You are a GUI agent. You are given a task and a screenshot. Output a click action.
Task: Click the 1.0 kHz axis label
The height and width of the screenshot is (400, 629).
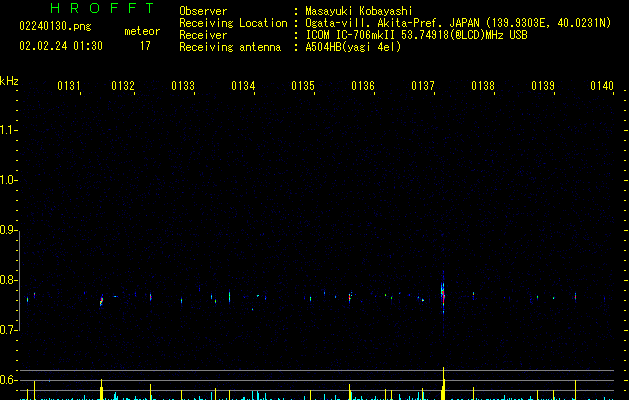click(x=9, y=180)
